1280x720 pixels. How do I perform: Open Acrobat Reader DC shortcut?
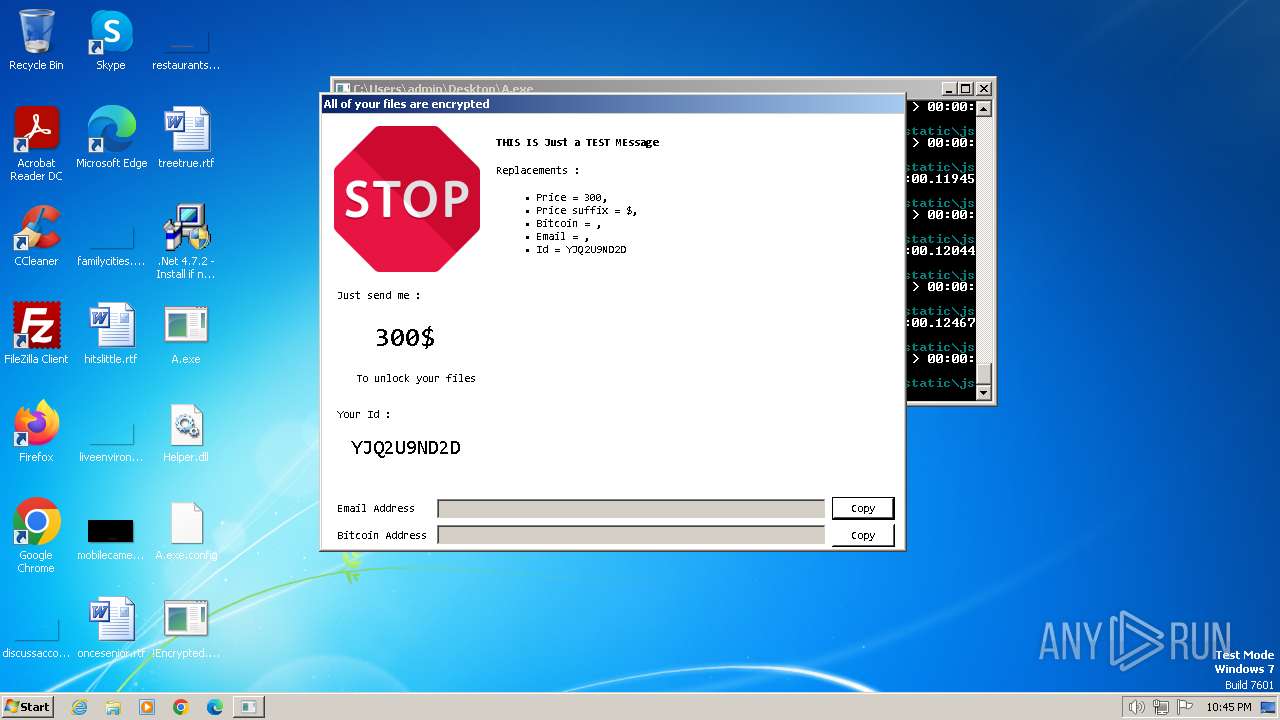coord(36,144)
